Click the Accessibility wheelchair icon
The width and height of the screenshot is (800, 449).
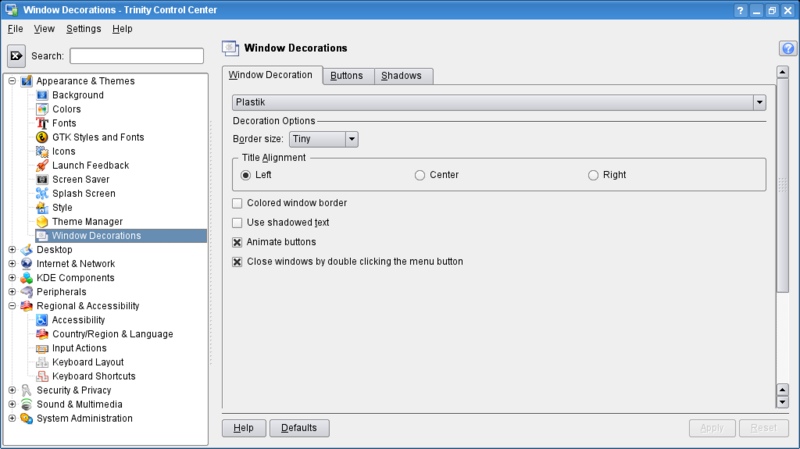(42, 320)
